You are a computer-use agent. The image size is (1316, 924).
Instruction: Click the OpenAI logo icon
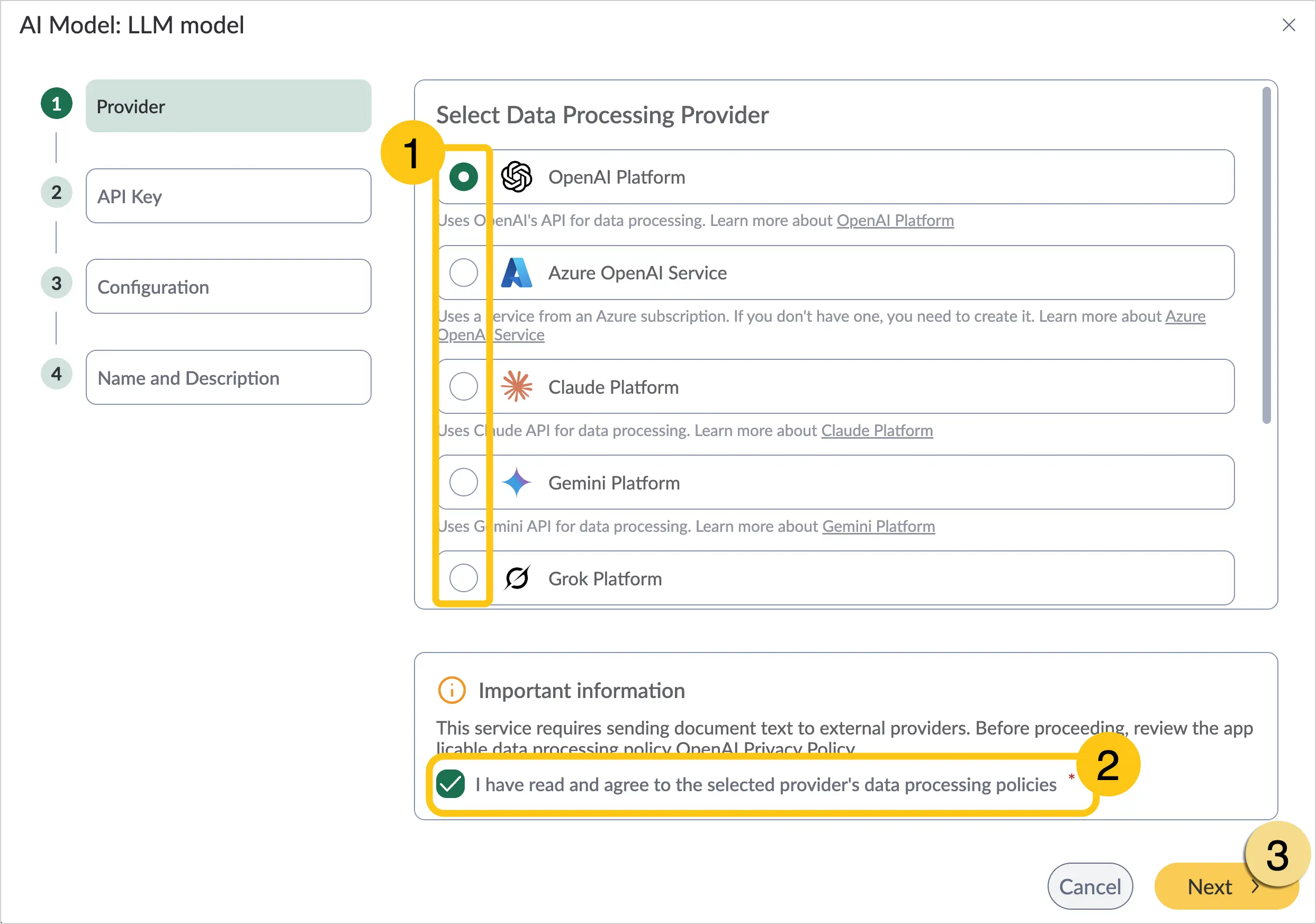click(516, 176)
